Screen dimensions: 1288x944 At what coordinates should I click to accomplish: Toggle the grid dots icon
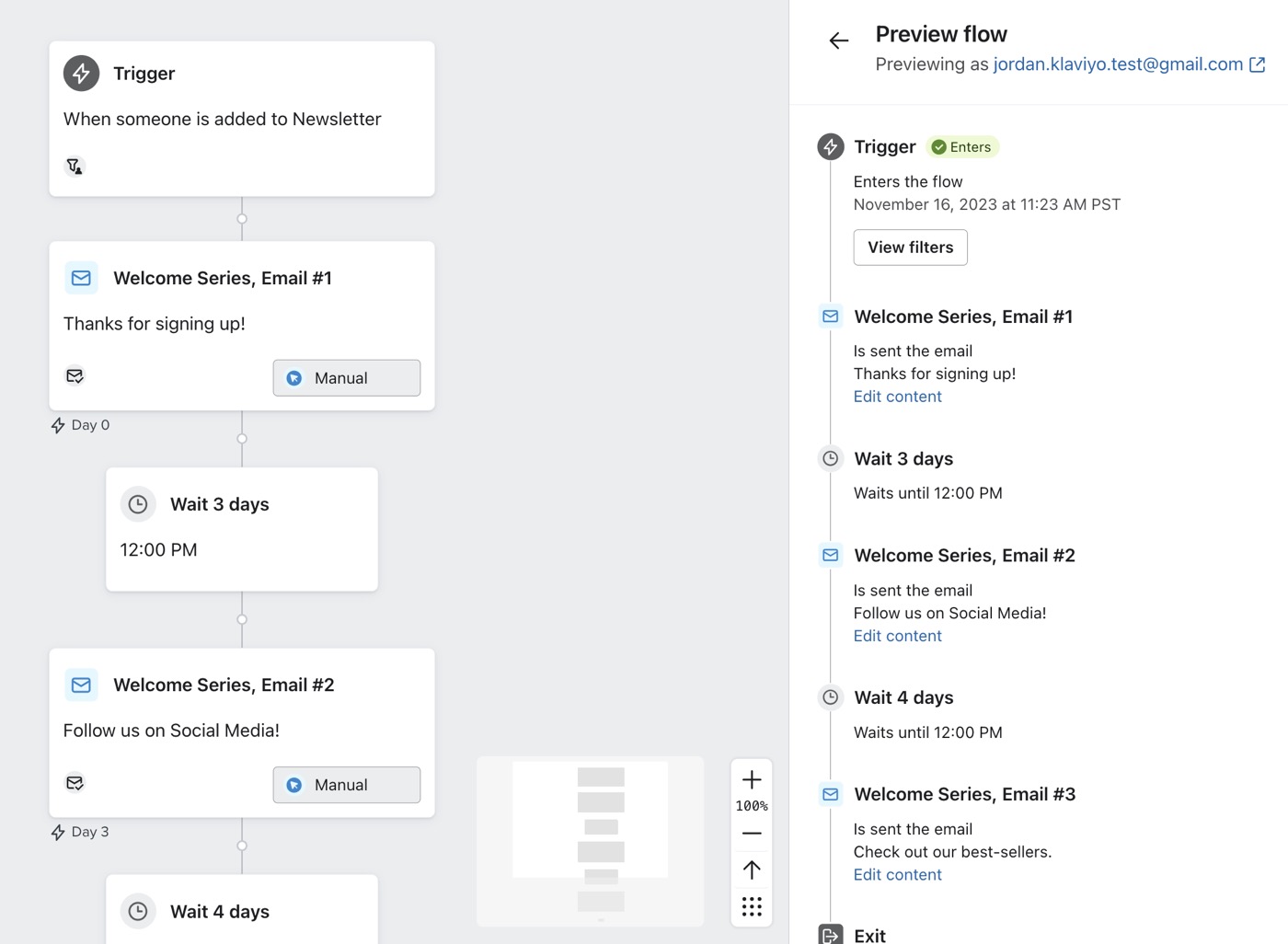[752, 907]
